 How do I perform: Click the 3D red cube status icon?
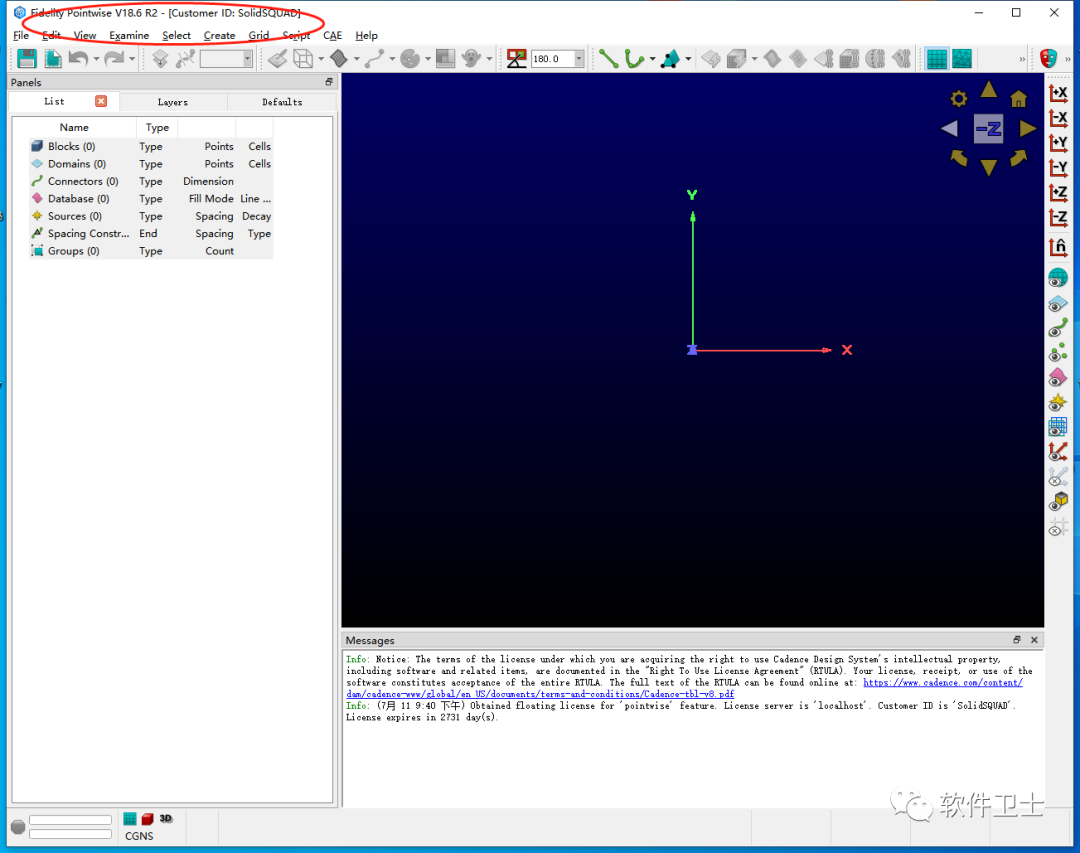coord(147,819)
